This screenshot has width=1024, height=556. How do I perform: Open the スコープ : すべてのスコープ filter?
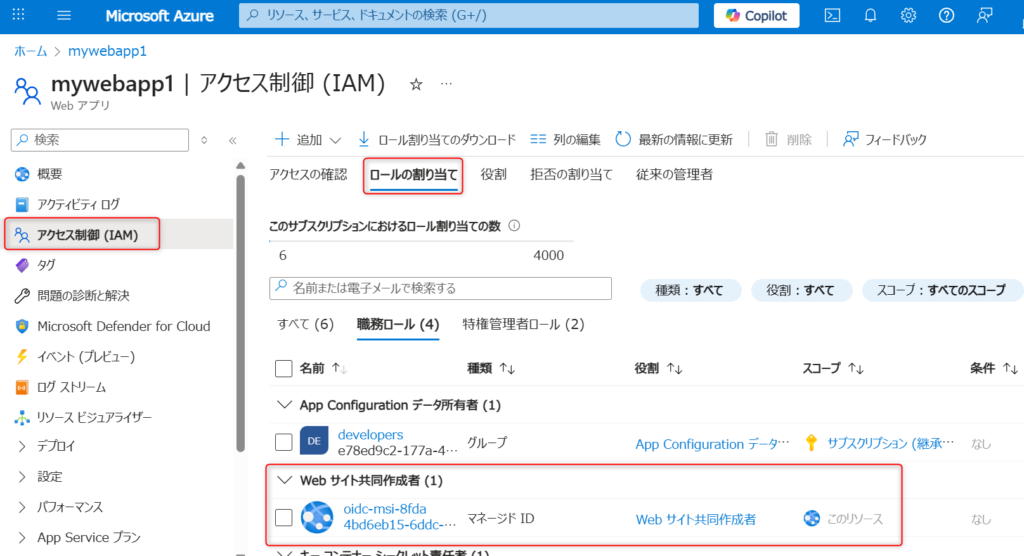942,290
